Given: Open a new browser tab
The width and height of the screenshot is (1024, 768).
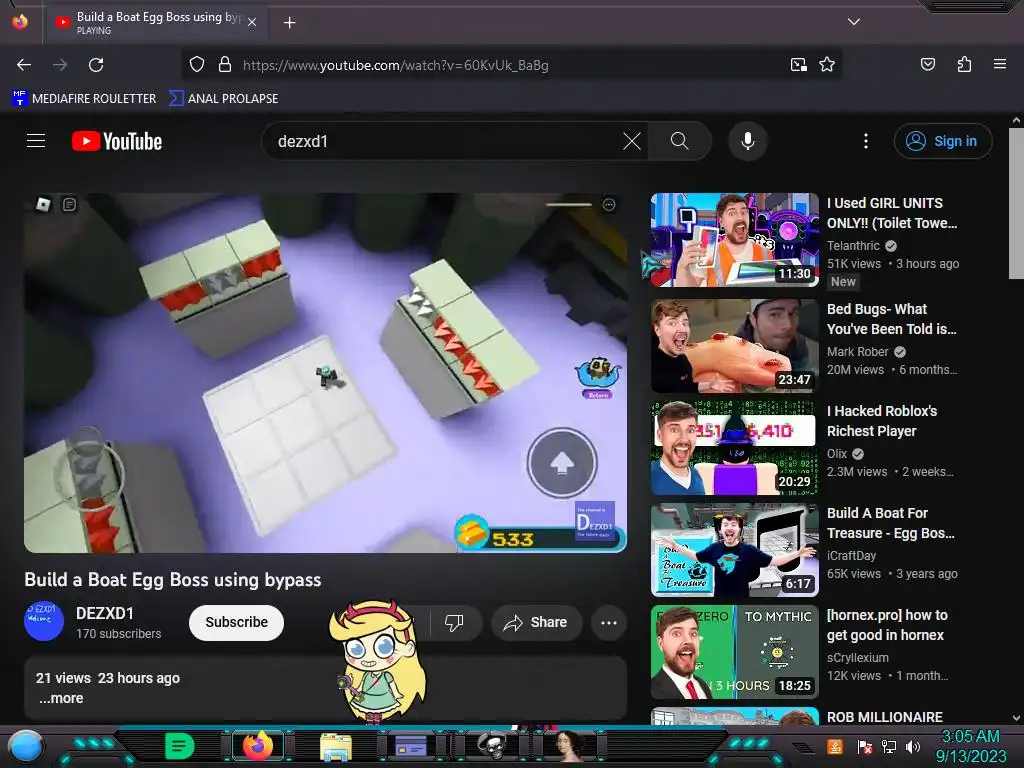Looking at the screenshot, I should pos(289,23).
